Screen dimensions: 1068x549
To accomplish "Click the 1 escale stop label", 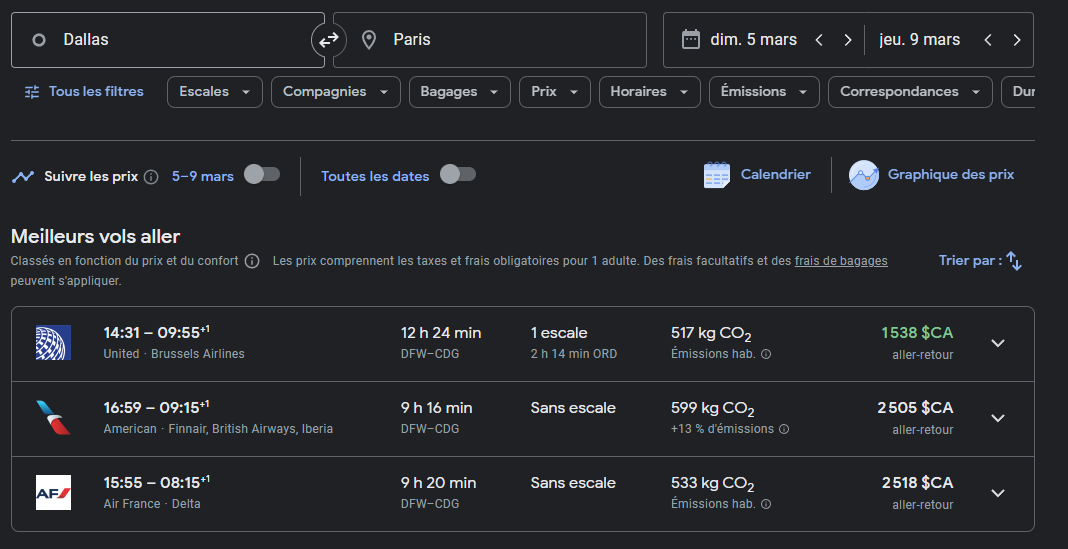I will 559,333.
